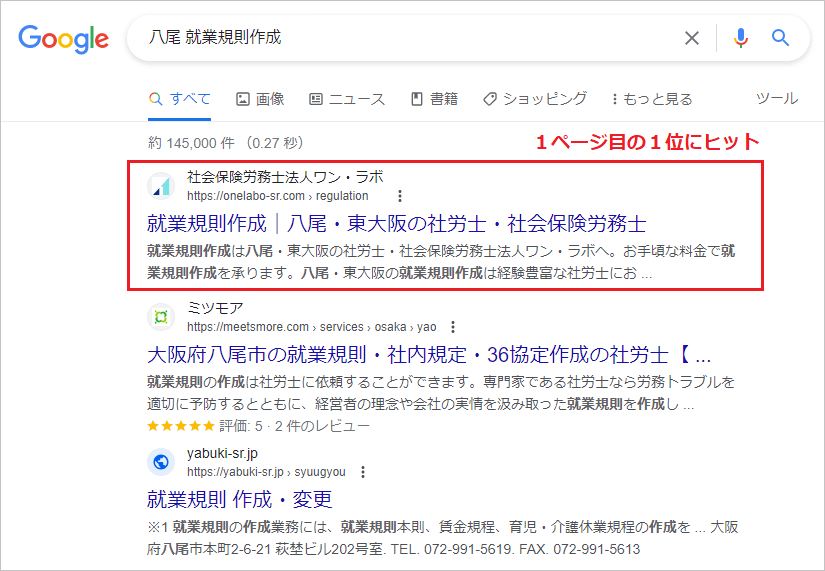Image resolution: width=825 pixels, height=571 pixels.
Task: Open the 大阪府八尾市の就業規則・社内規定 result link
Action: (x=429, y=355)
